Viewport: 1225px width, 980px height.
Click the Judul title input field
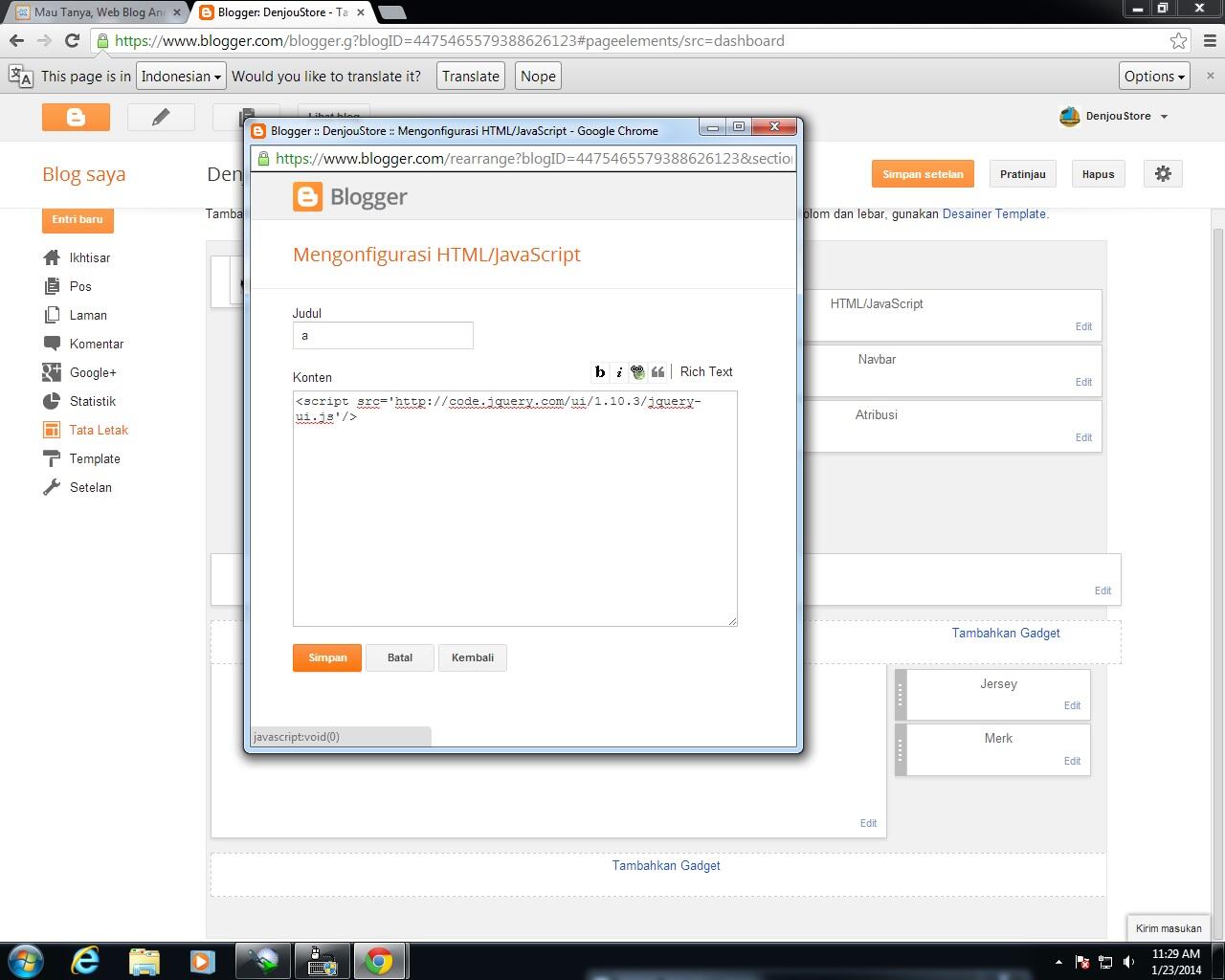click(383, 335)
